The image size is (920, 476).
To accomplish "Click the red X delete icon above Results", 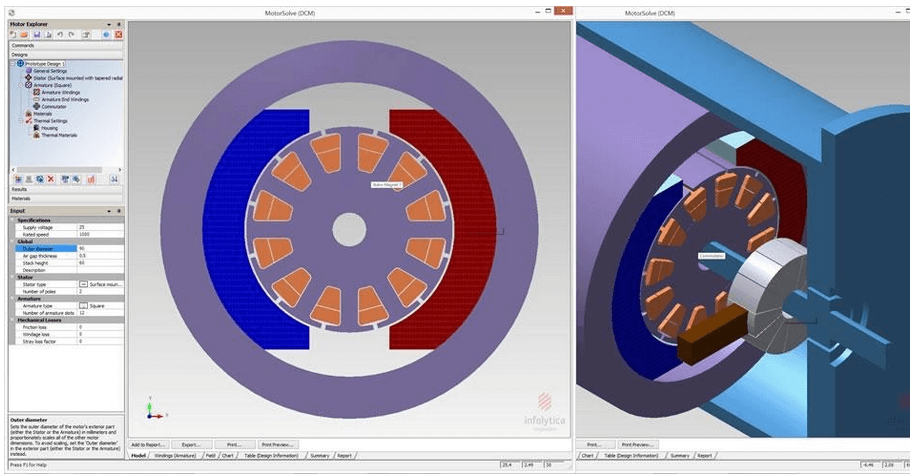I will click(x=50, y=179).
